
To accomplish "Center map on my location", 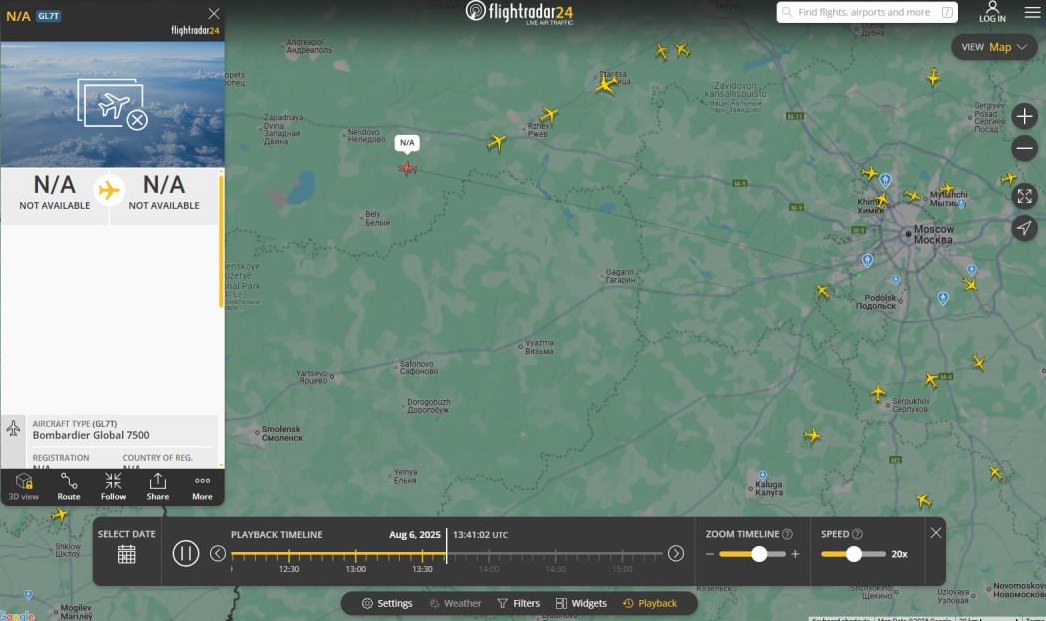I will click(1024, 228).
